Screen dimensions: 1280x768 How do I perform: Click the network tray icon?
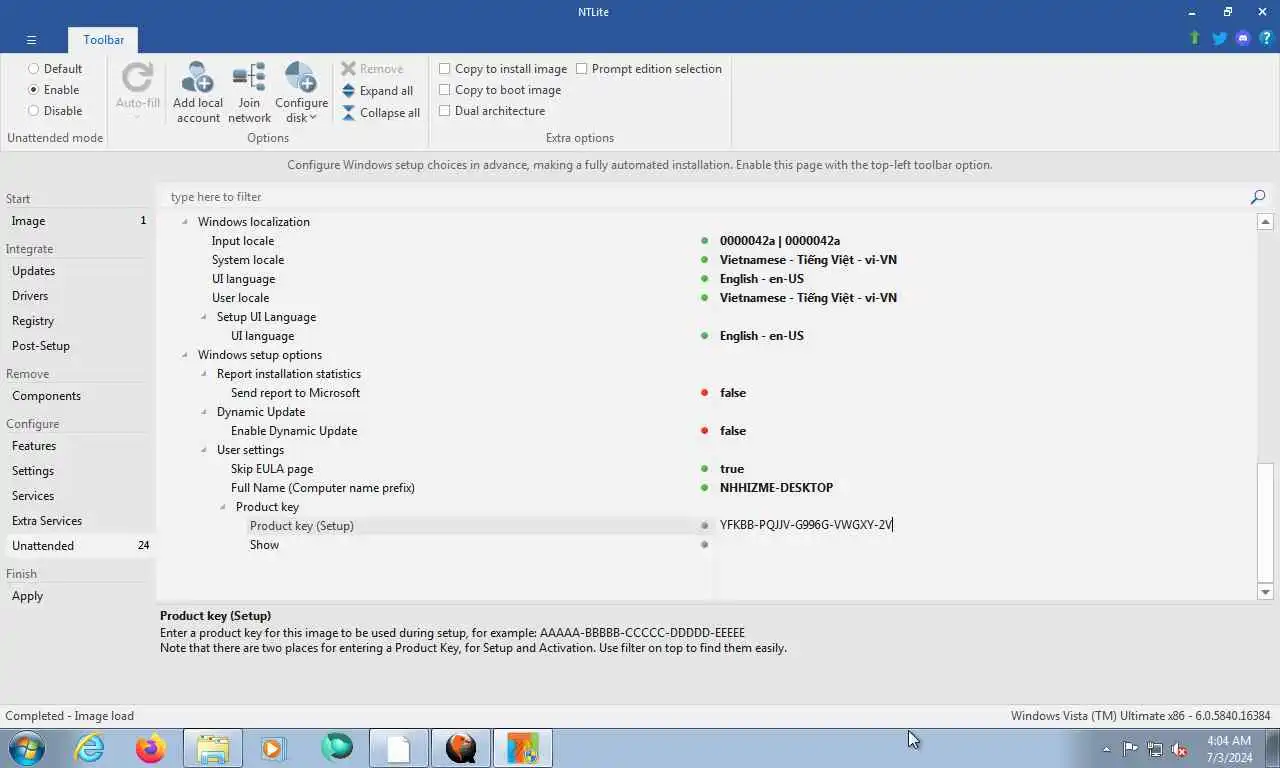(x=1155, y=749)
